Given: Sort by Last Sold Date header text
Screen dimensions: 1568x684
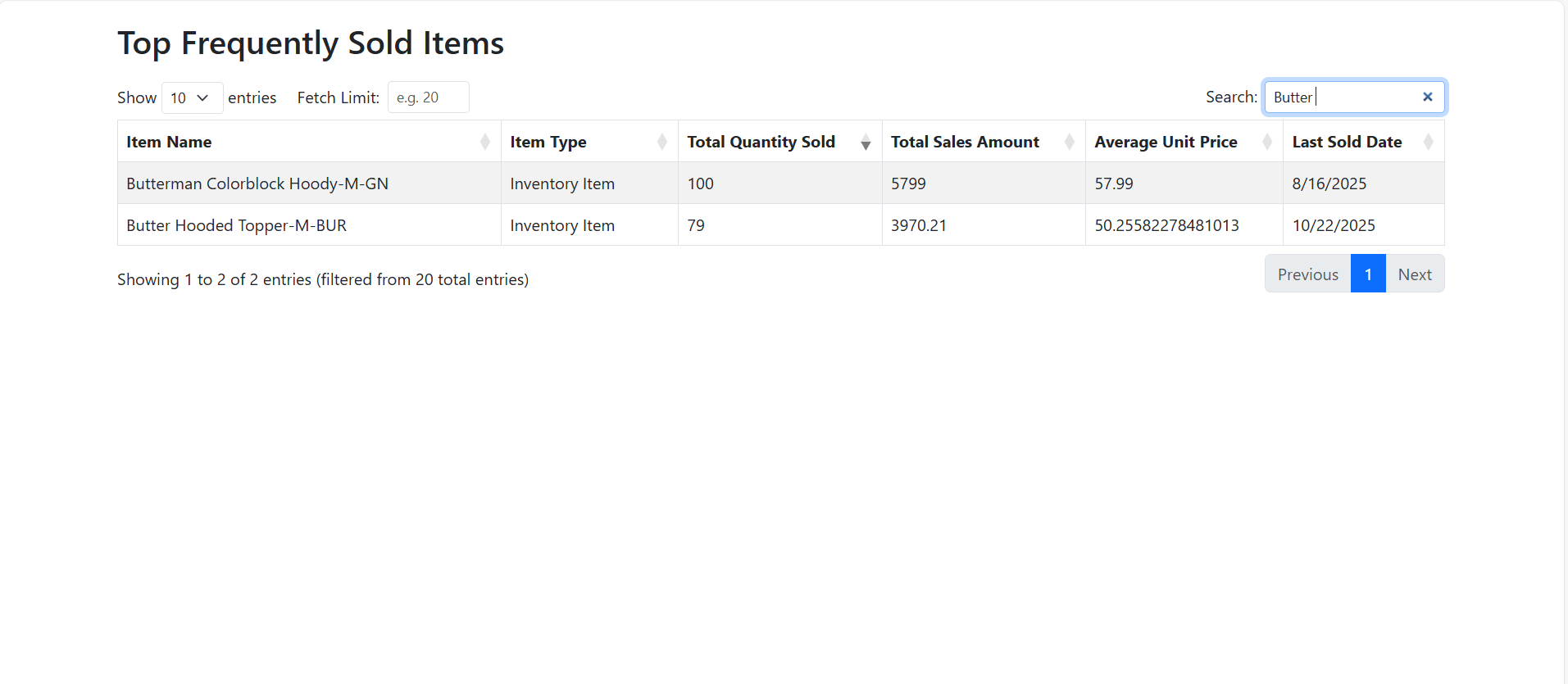Looking at the screenshot, I should click(x=1347, y=142).
